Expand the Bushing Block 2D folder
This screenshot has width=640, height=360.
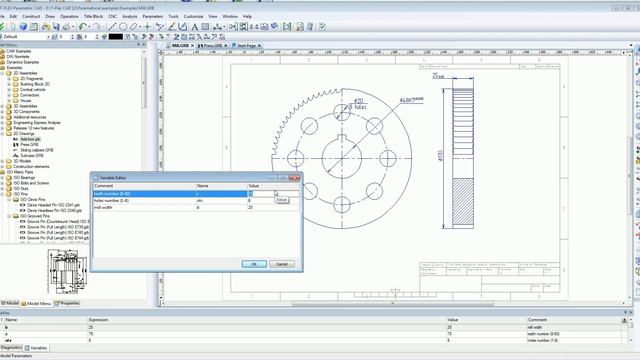[x=9, y=84]
